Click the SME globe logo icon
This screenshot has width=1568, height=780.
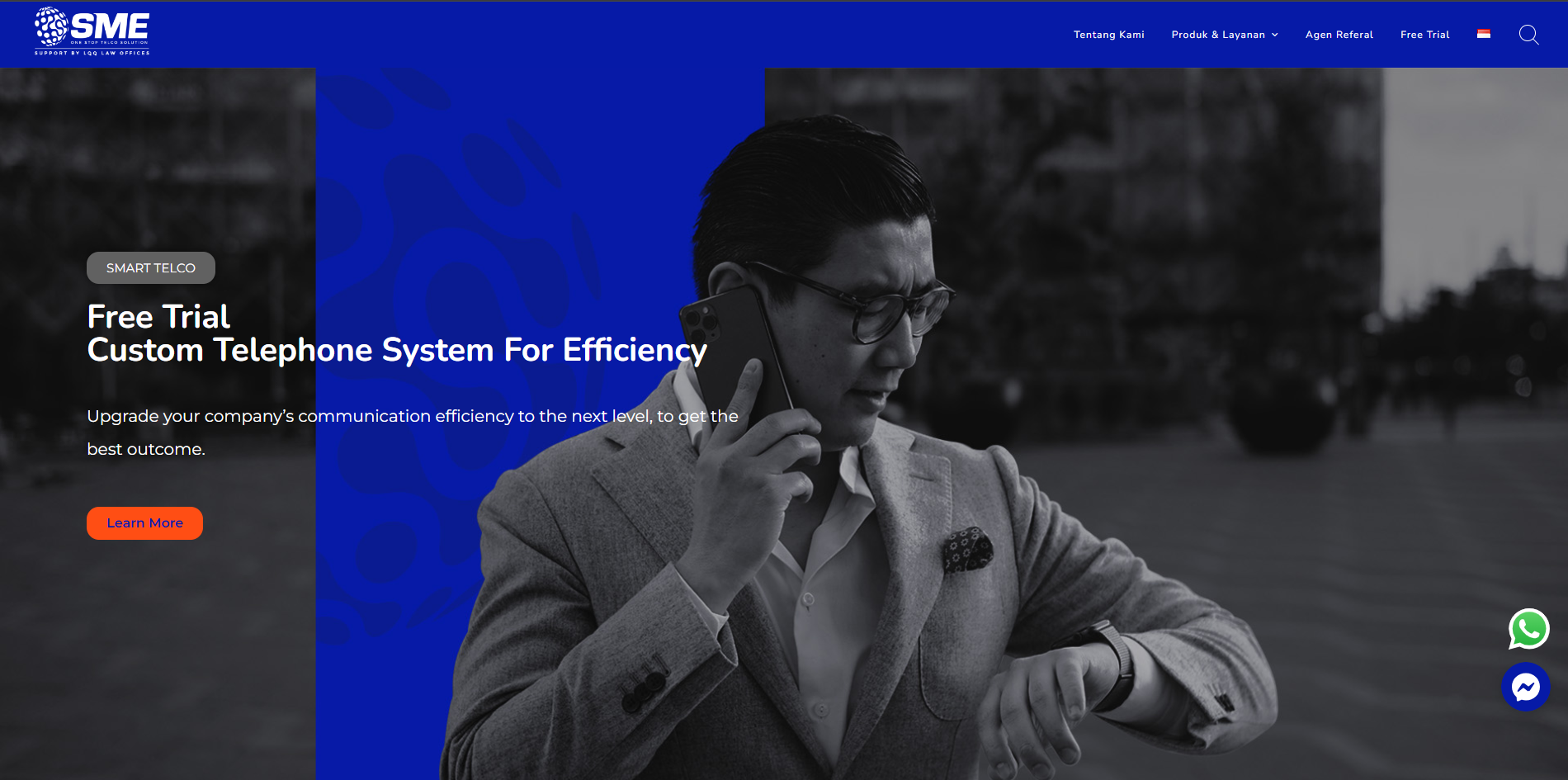51,27
